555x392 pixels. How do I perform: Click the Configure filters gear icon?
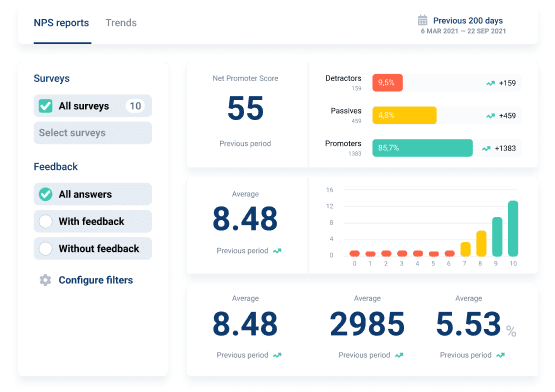pyautogui.click(x=45, y=280)
